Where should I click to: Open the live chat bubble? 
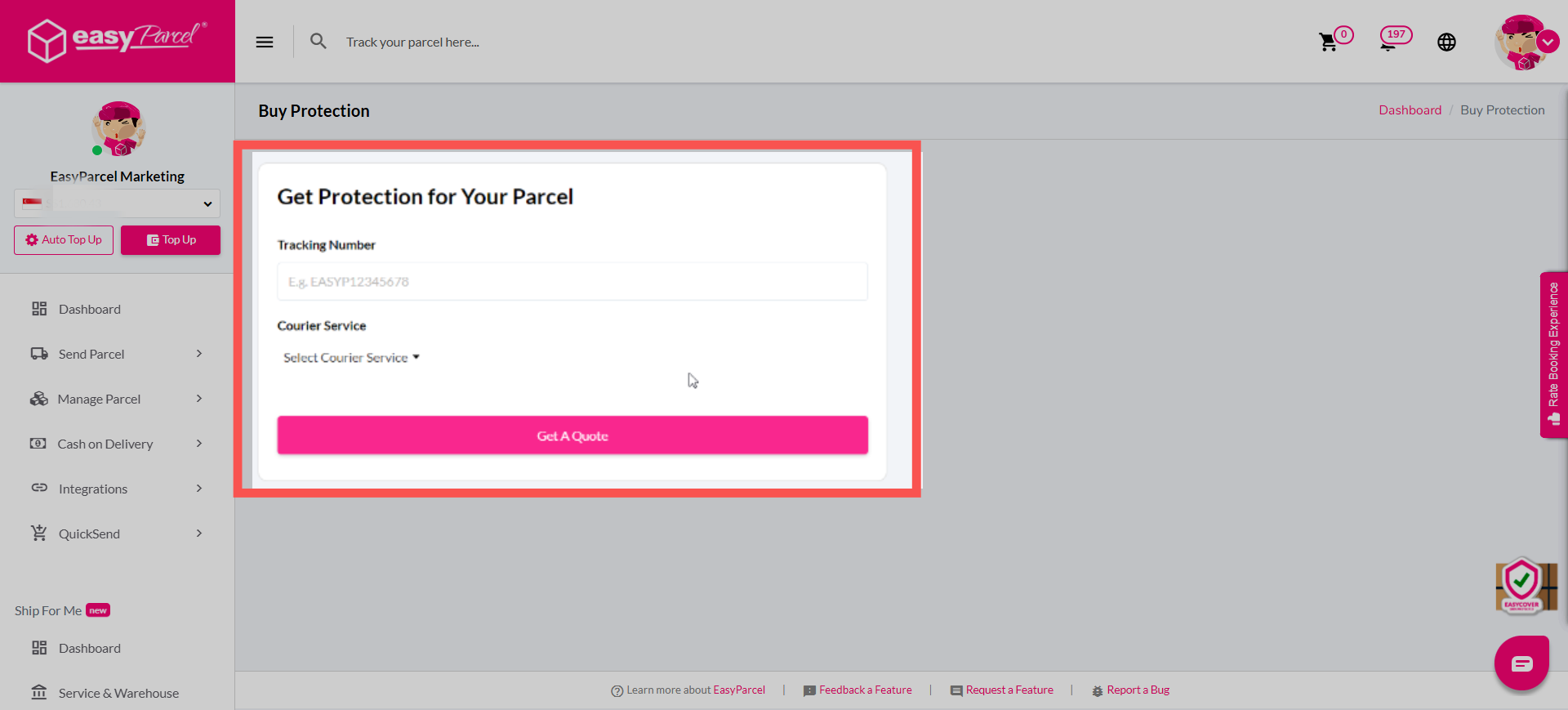(1521, 663)
